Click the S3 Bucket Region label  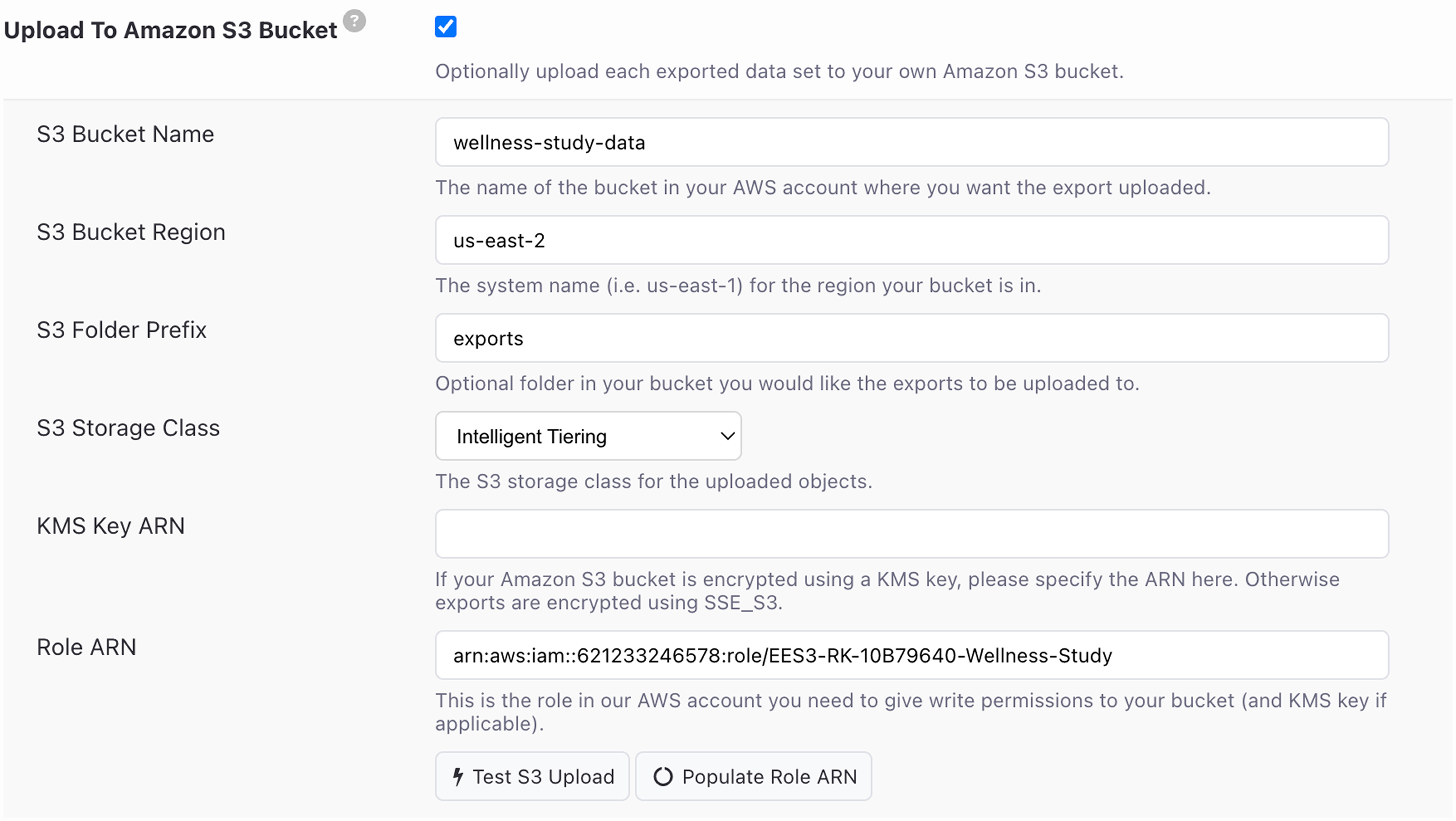131,232
